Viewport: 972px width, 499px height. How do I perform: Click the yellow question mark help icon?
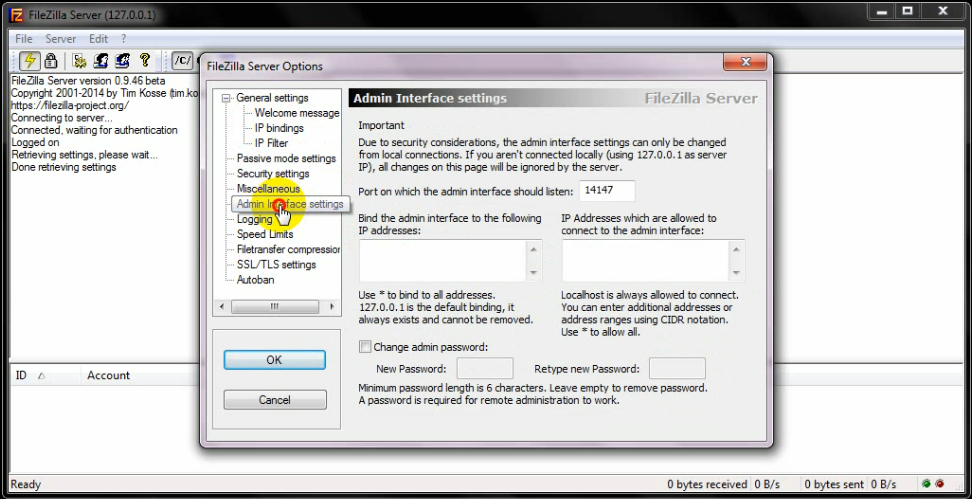[145, 60]
